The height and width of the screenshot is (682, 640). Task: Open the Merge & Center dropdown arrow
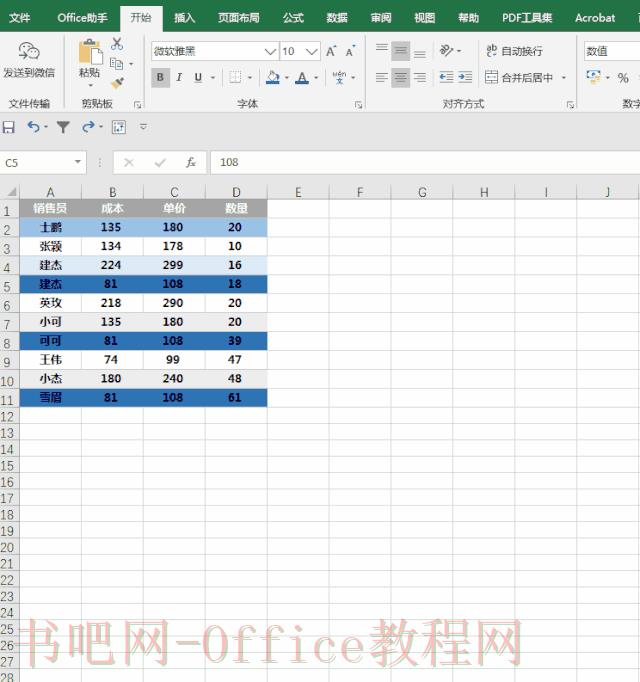tap(564, 78)
